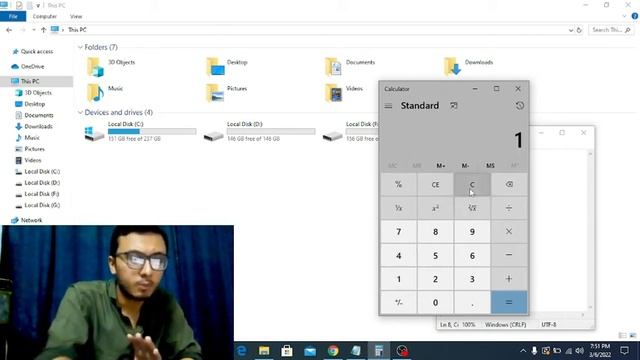This screenshot has height=360, width=640.
Task: Click the percent key in Calculator
Action: tap(399, 184)
